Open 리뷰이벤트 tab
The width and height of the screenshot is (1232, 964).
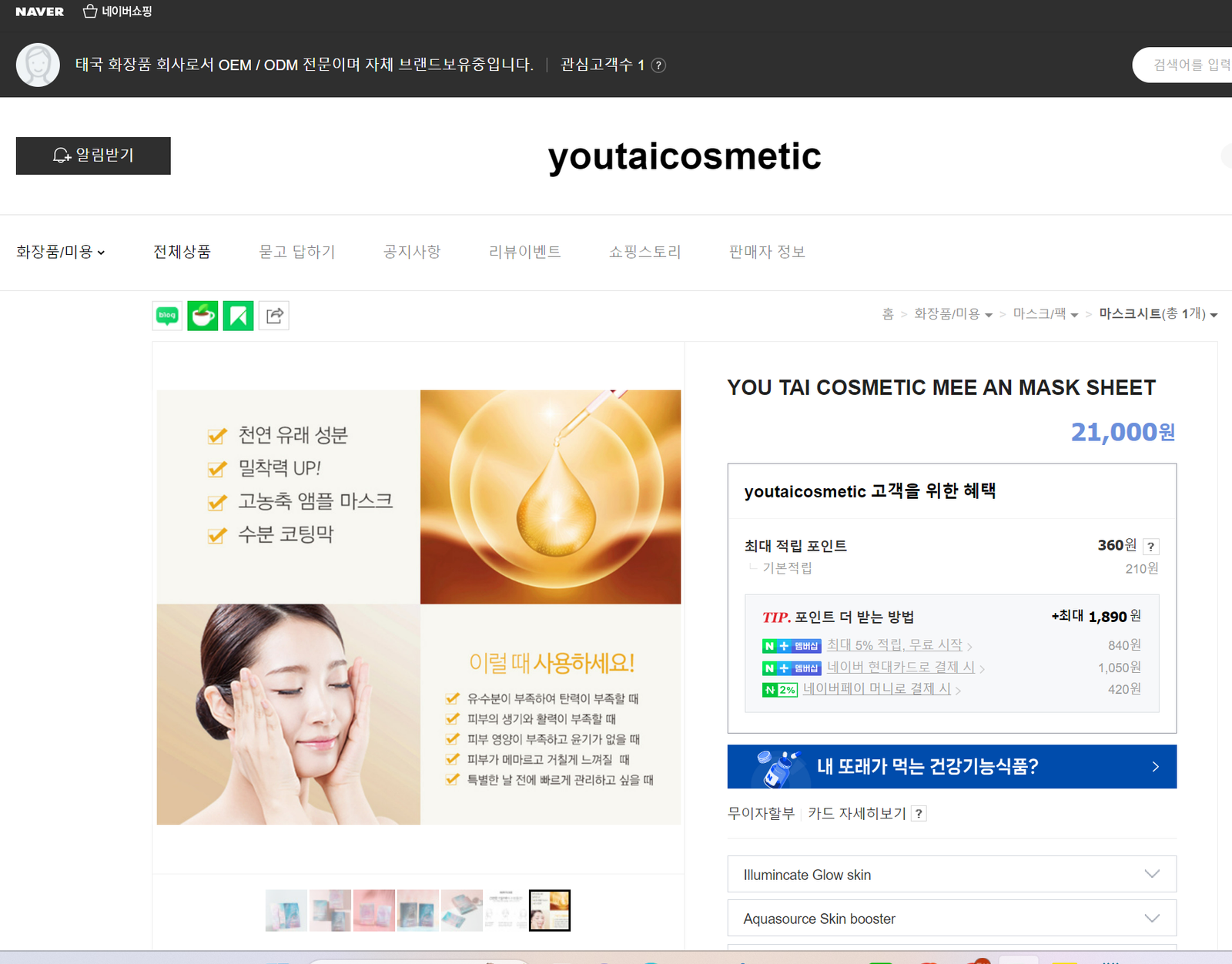coord(525,252)
